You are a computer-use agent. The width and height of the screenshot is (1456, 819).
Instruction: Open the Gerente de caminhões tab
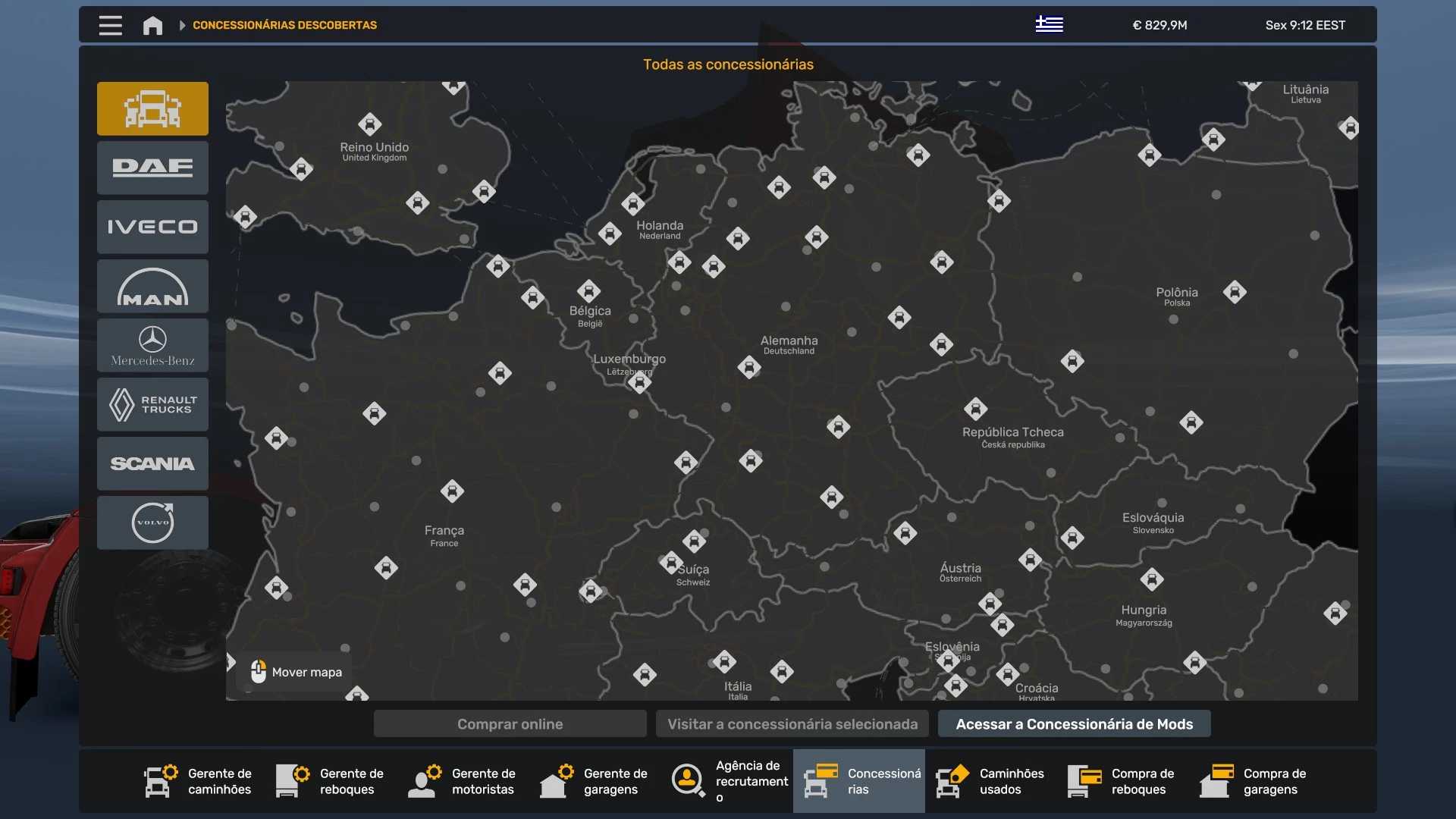pos(199,781)
